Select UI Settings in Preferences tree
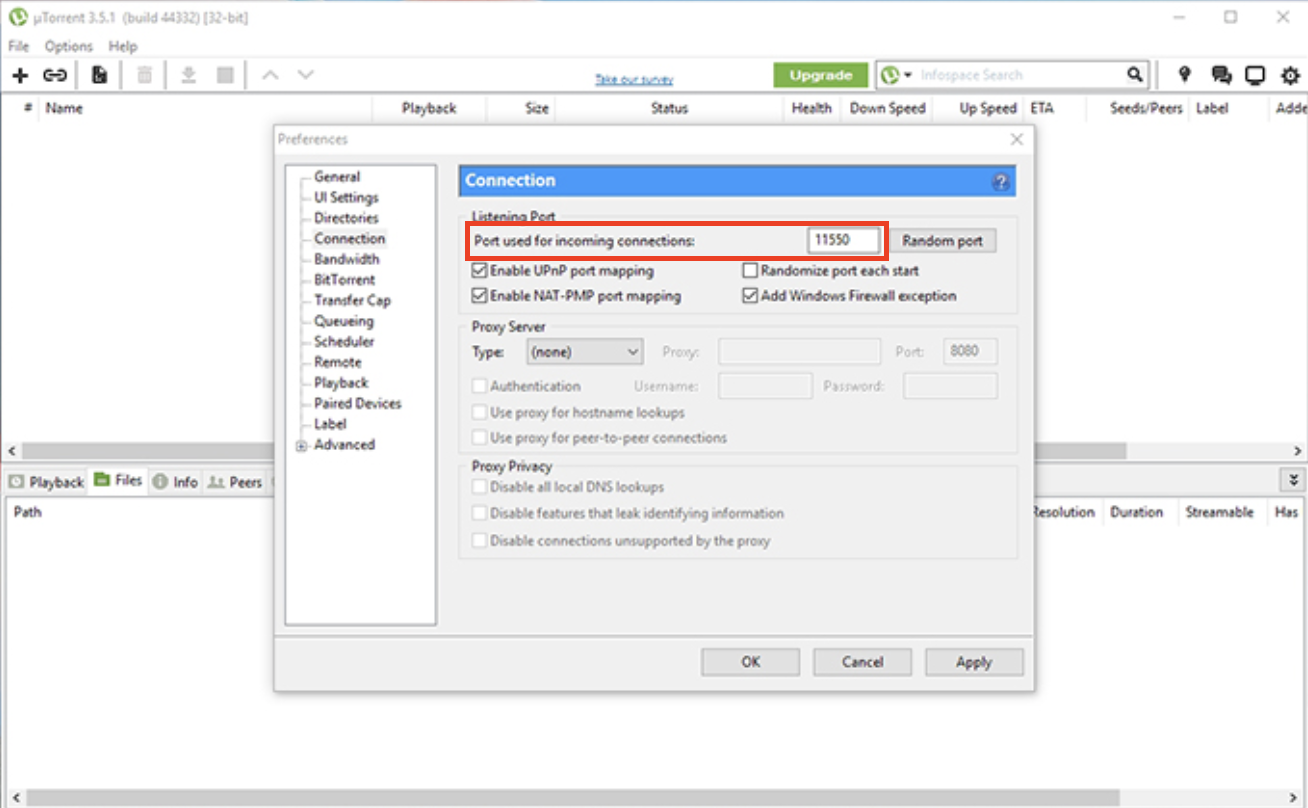This screenshot has width=1308, height=808. 346,198
